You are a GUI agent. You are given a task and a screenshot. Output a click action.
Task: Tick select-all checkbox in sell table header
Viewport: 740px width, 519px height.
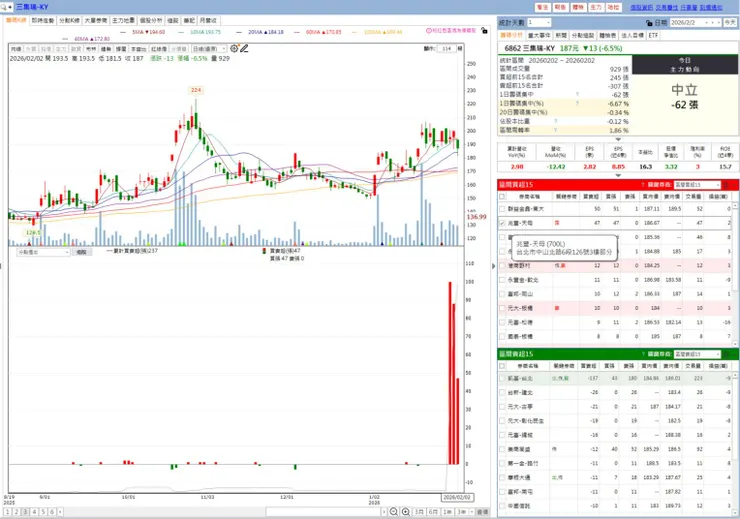[x=502, y=366]
